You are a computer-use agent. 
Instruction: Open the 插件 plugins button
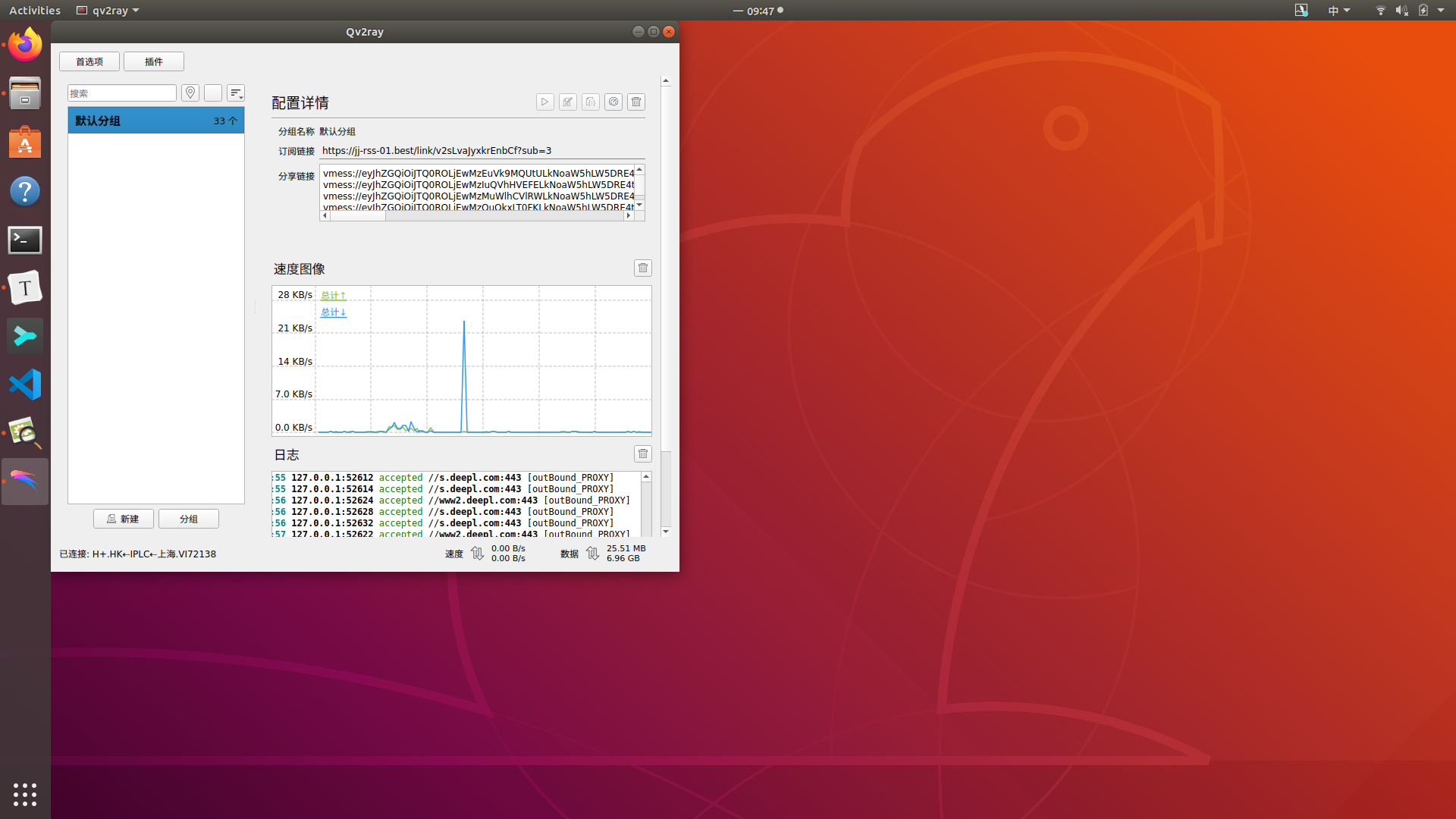153,61
